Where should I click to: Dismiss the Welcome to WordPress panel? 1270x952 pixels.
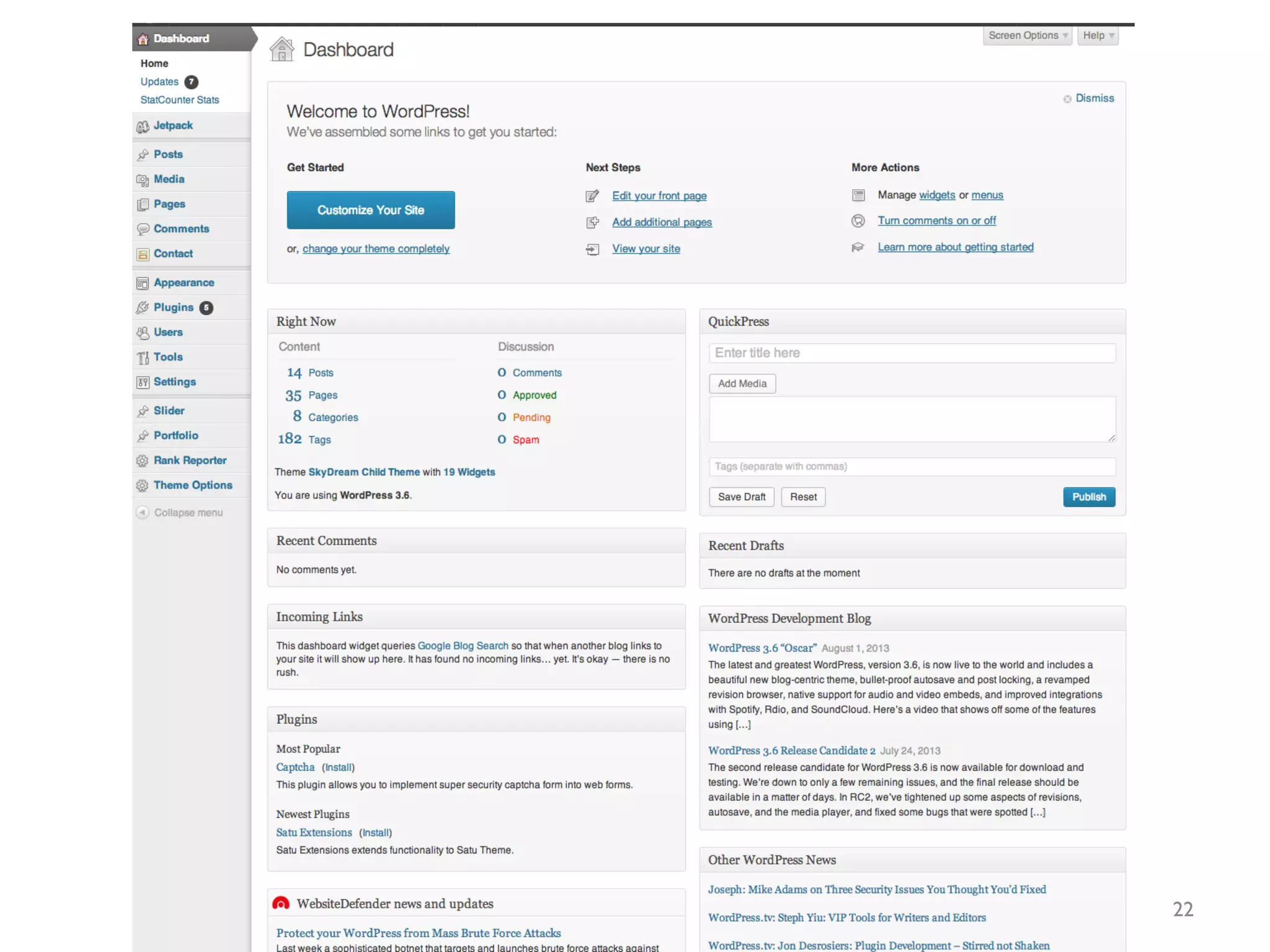point(1094,99)
